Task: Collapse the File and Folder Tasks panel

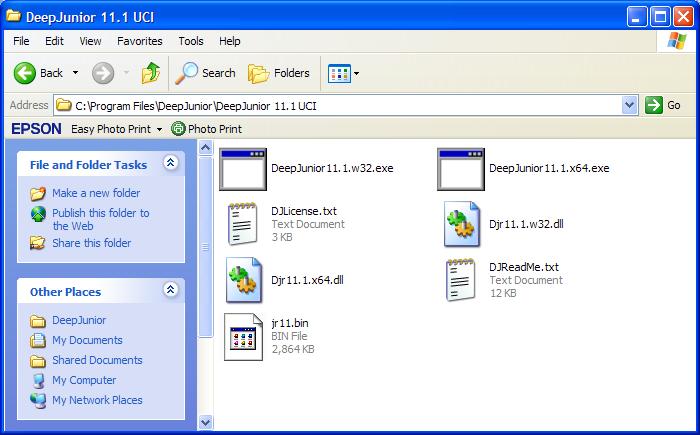Action: [170, 164]
